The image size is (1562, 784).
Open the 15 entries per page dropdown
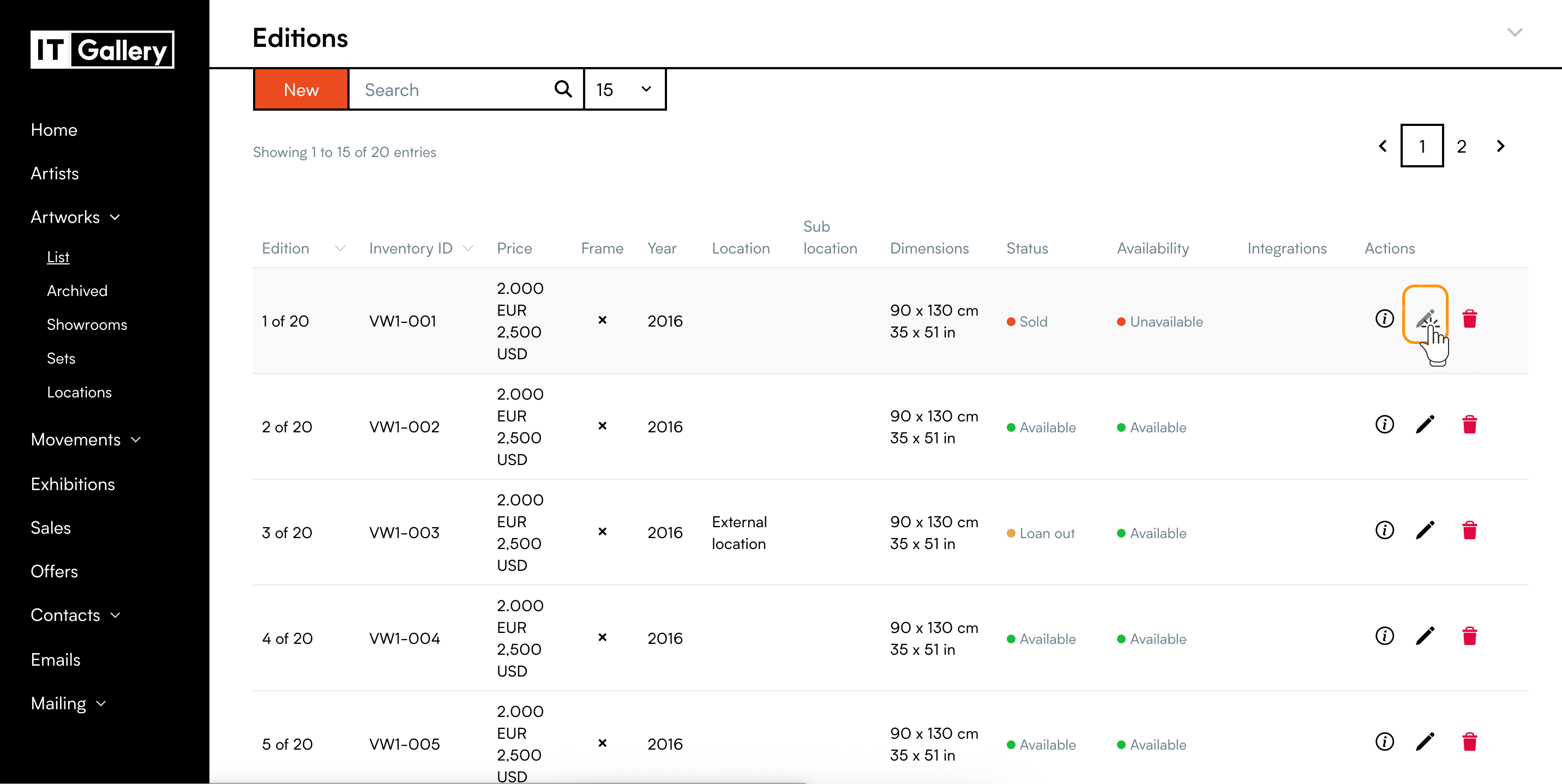click(624, 90)
